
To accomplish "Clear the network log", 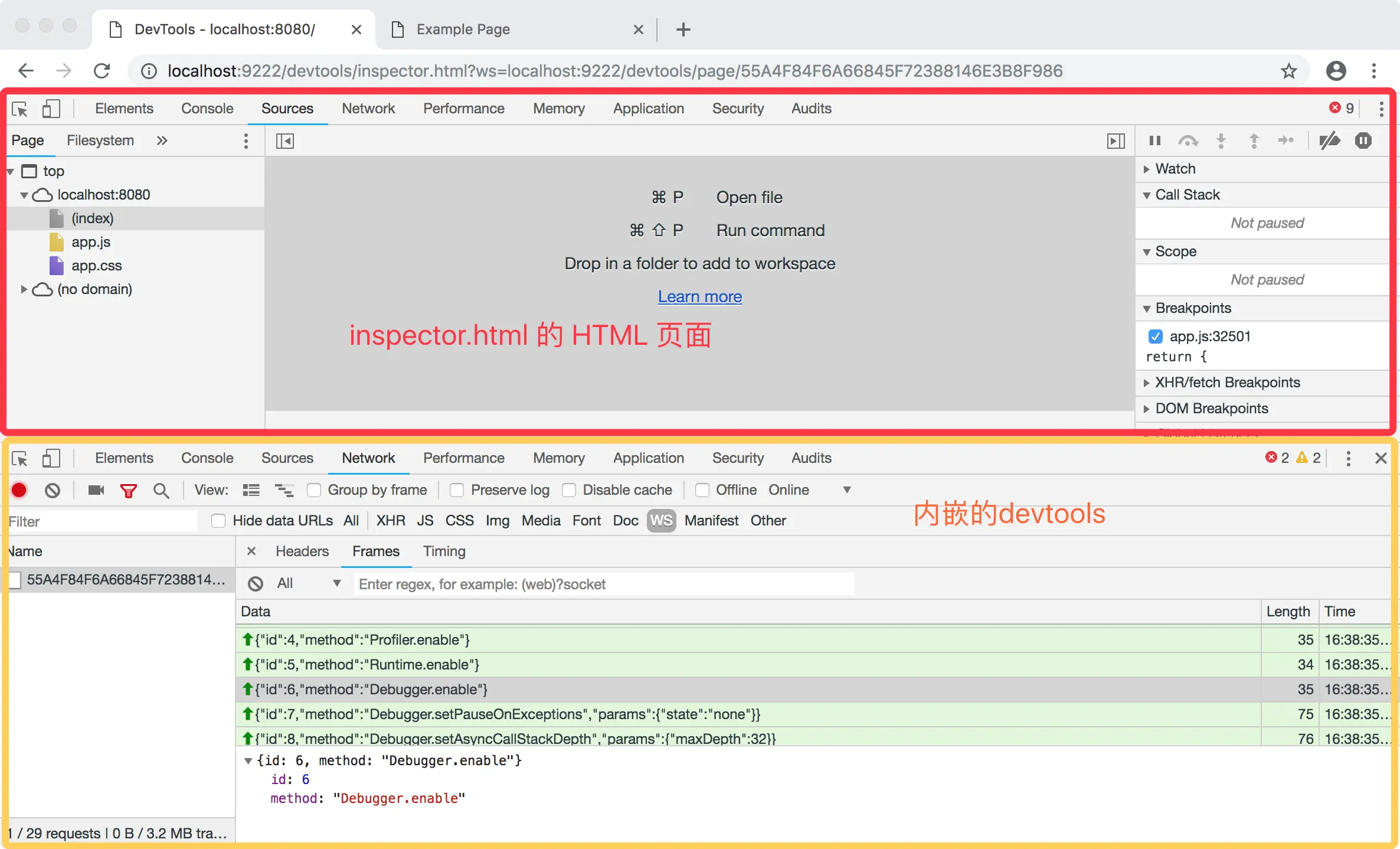I will [x=53, y=490].
